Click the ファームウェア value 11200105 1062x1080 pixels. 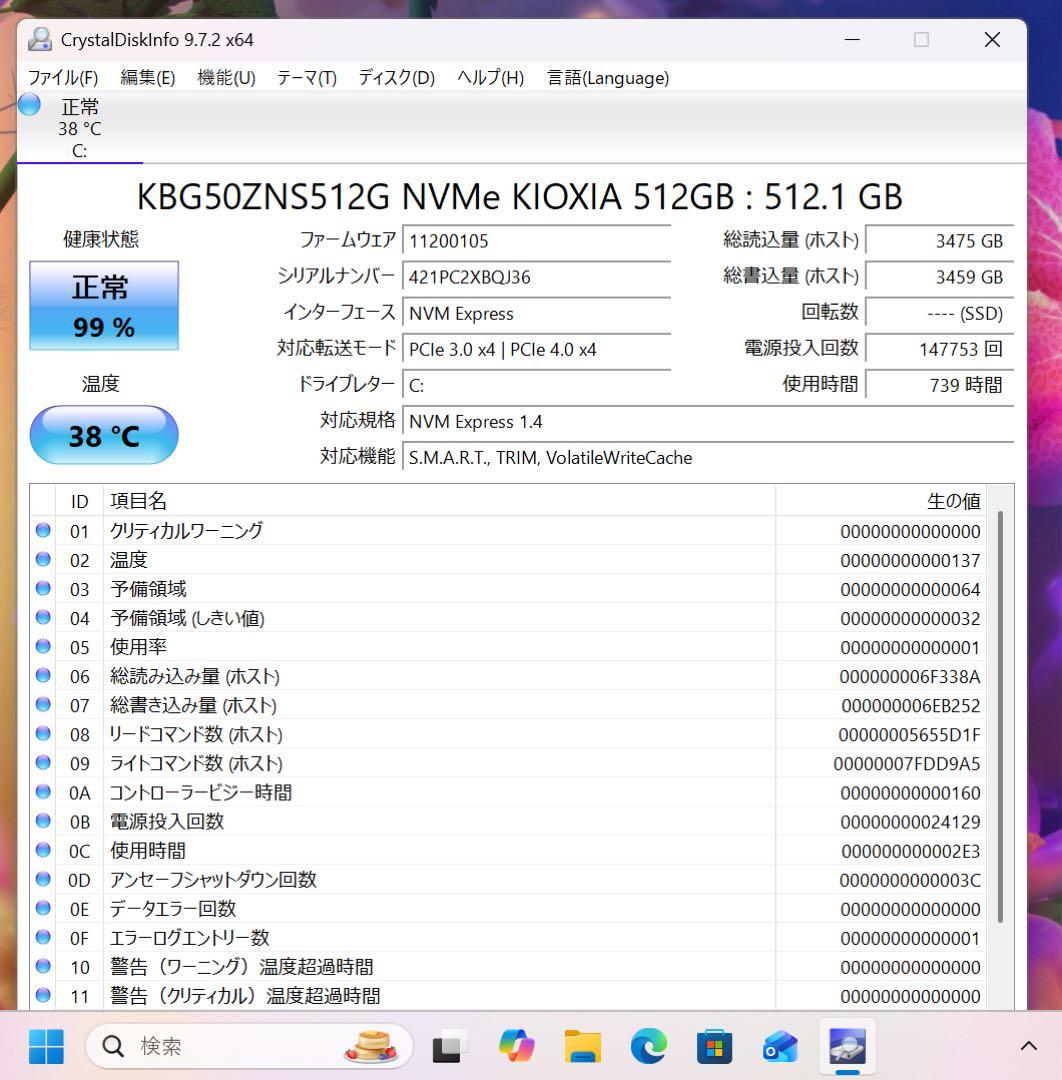[536, 240]
